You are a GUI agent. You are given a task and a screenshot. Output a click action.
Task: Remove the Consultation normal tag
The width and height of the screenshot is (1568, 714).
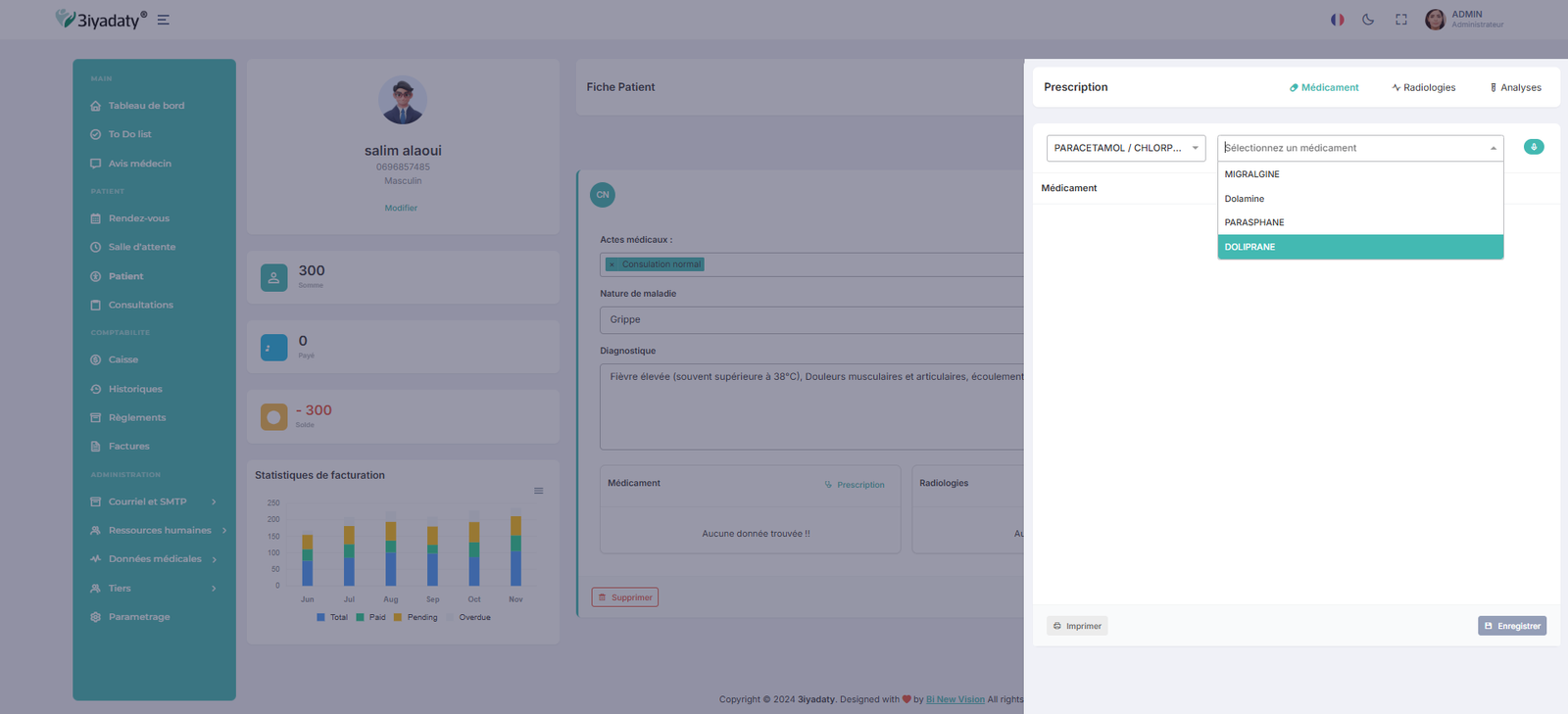pyautogui.click(x=612, y=264)
